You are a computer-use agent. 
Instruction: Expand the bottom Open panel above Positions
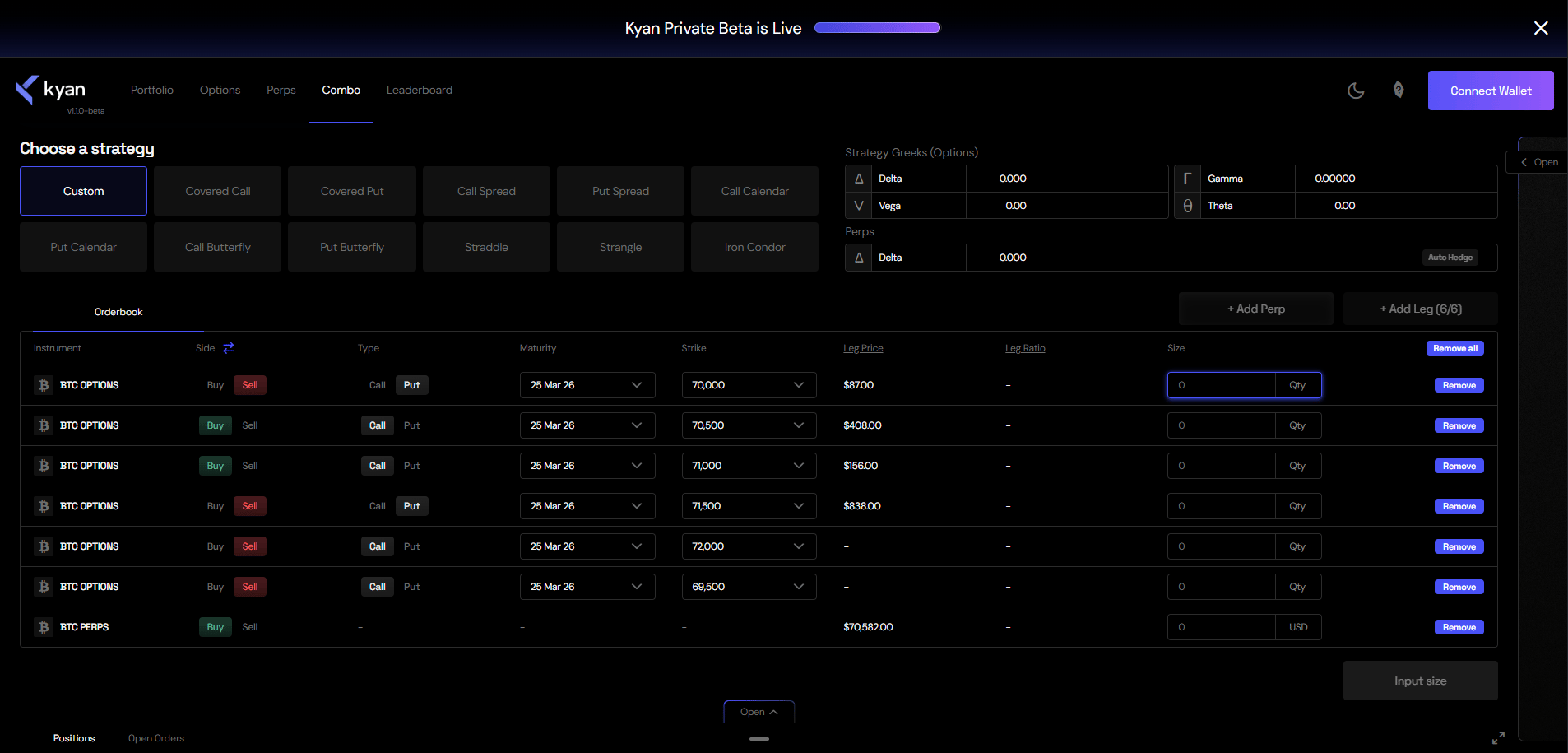759,712
